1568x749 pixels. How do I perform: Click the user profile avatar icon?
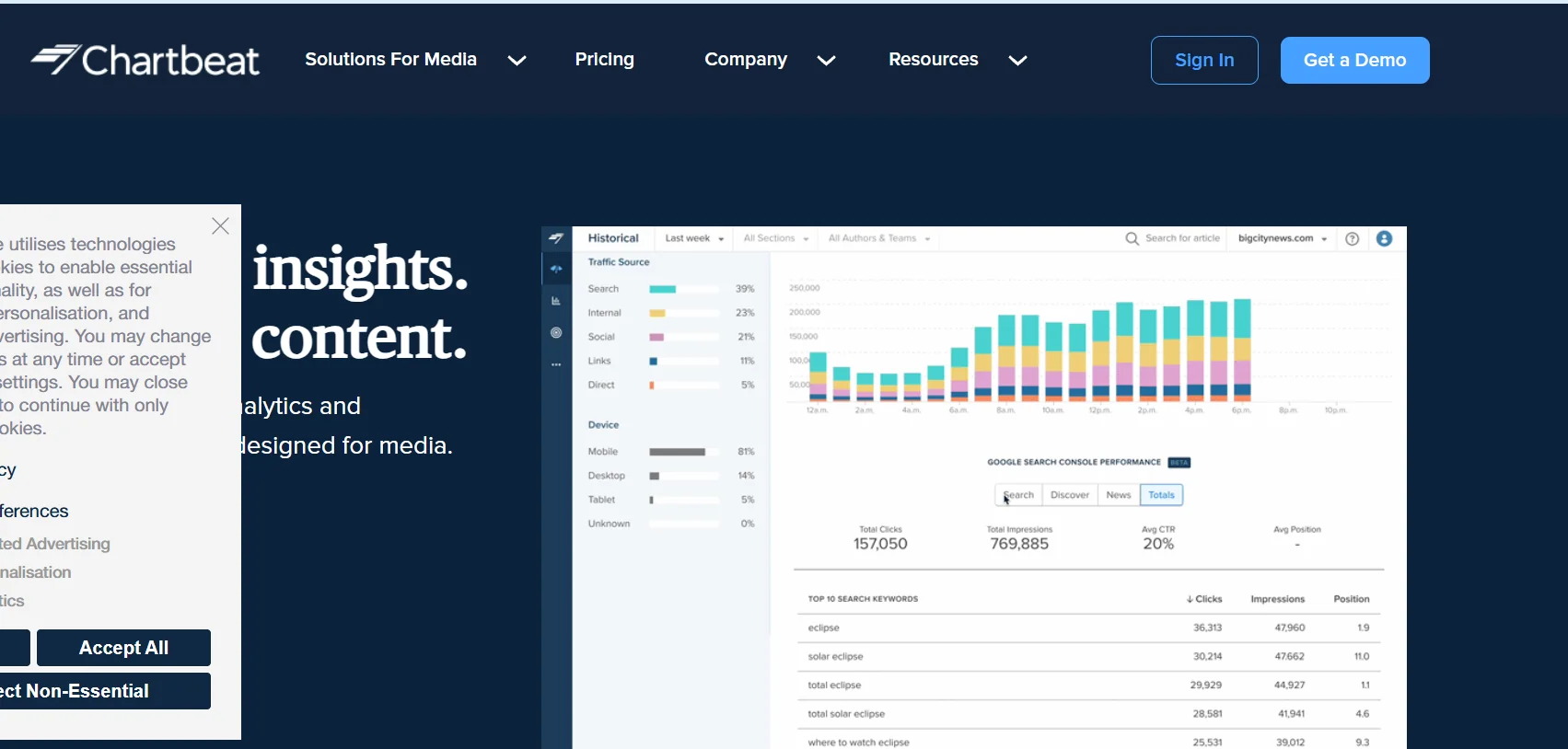1384,238
